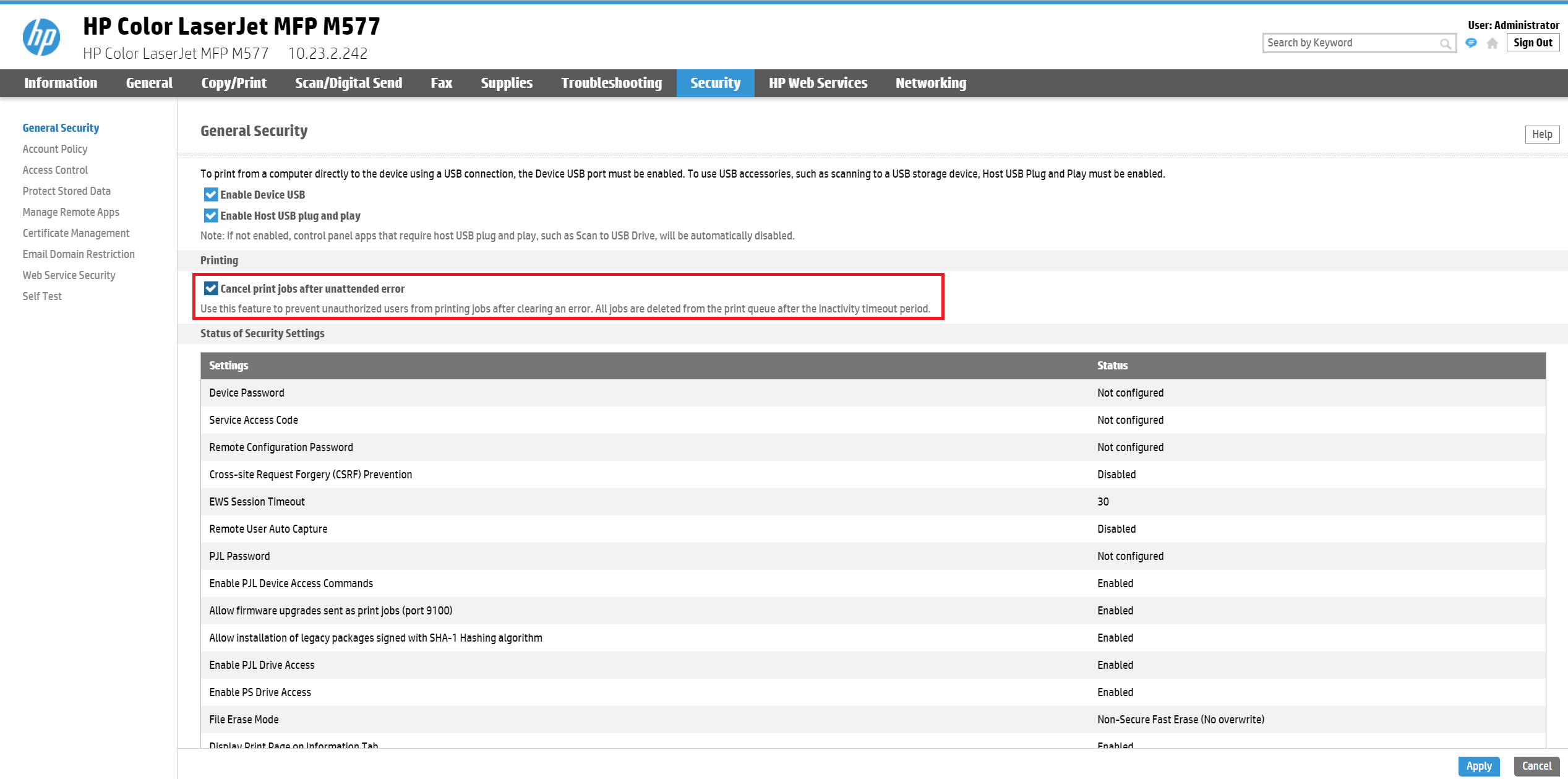
Task: Open the Troubleshooting tab
Action: 611,83
